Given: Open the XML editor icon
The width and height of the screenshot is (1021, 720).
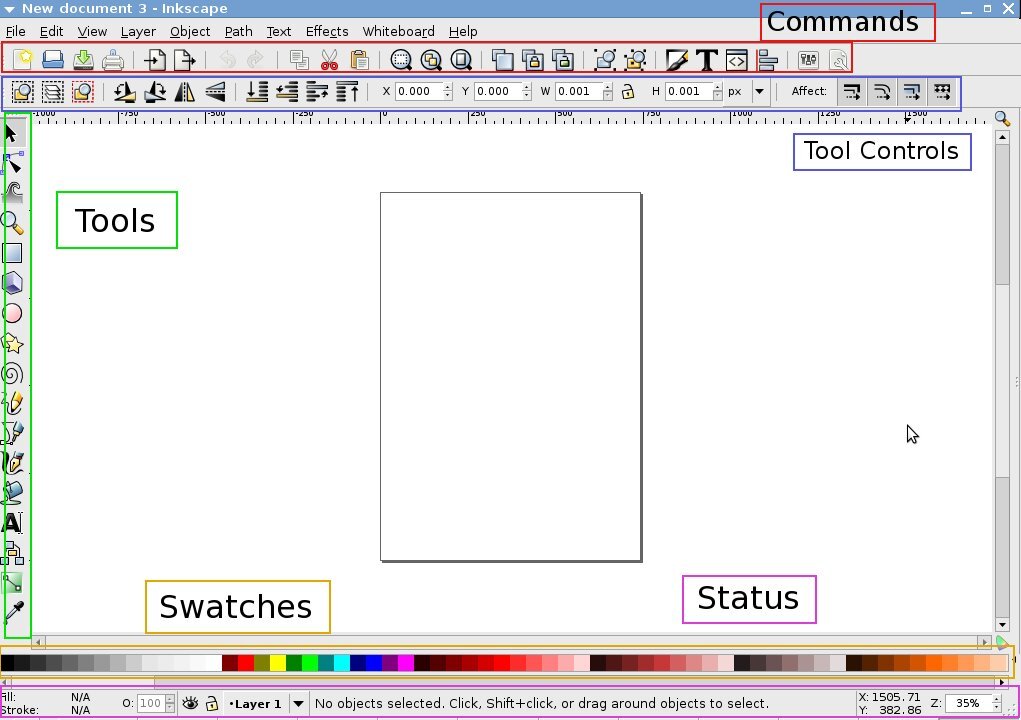Looking at the screenshot, I should (x=736, y=60).
